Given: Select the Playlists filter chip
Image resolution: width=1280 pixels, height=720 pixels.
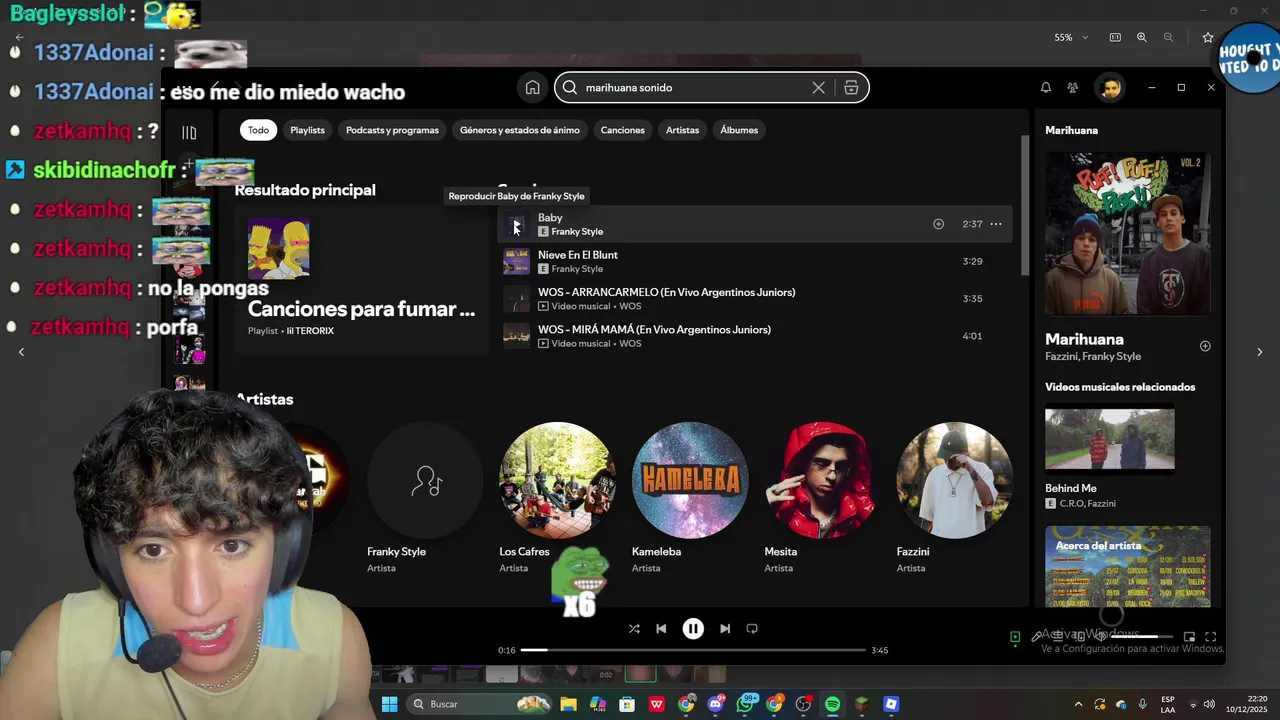Looking at the screenshot, I should tap(307, 130).
